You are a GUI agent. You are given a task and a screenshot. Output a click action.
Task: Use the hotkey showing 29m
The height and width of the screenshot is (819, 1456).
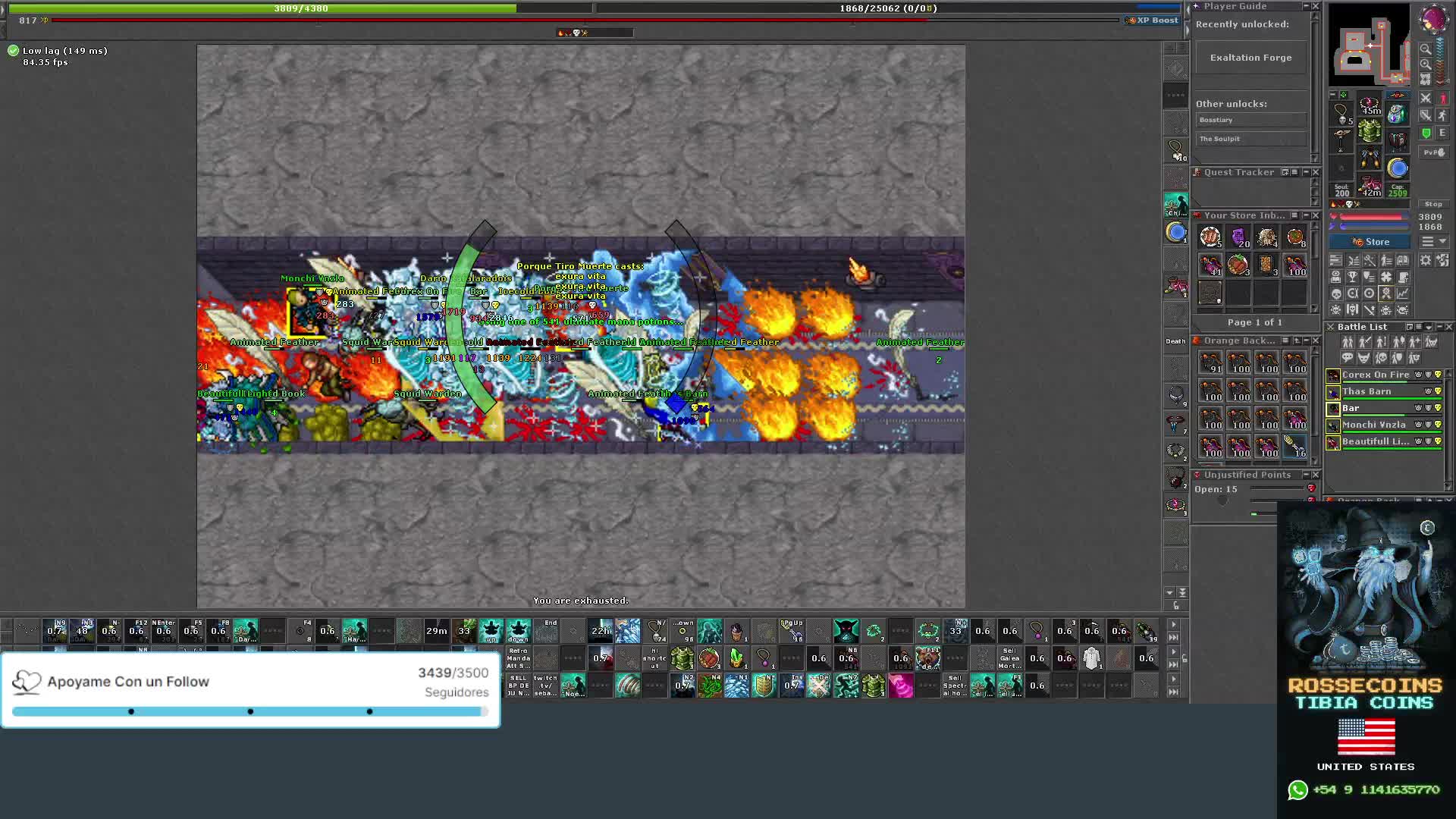tap(437, 630)
